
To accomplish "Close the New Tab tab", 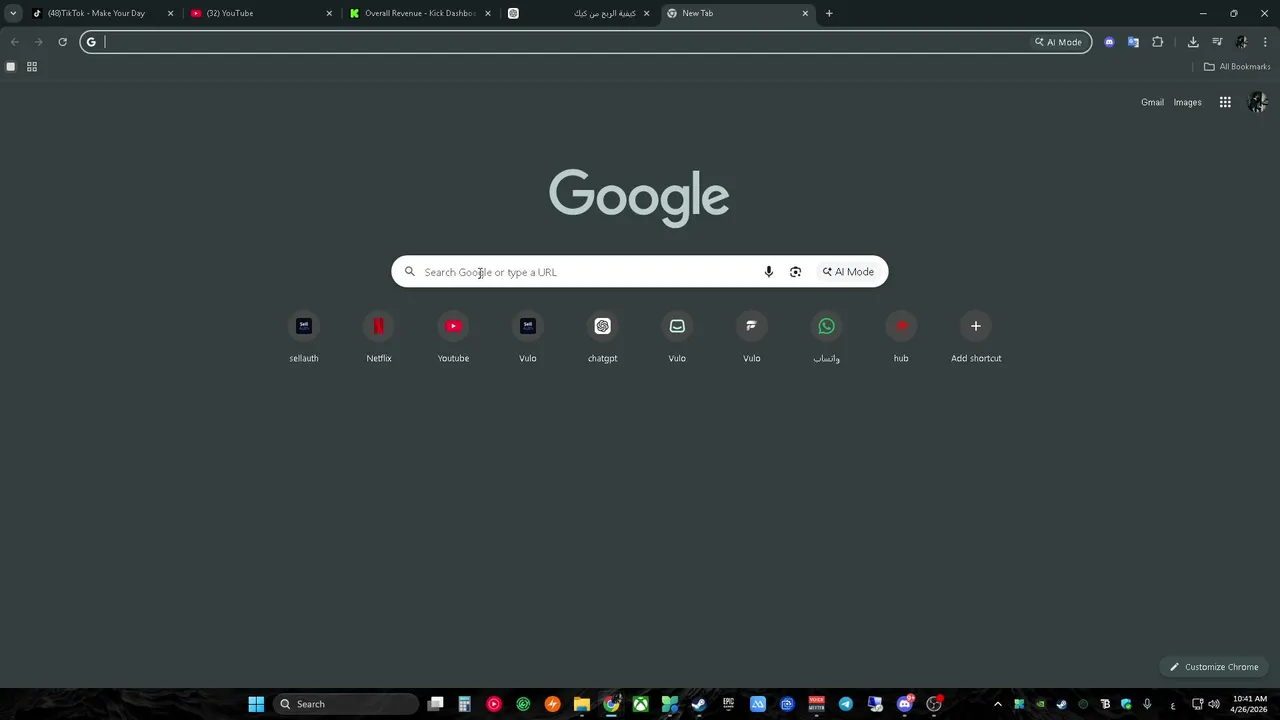I will [x=805, y=13].
